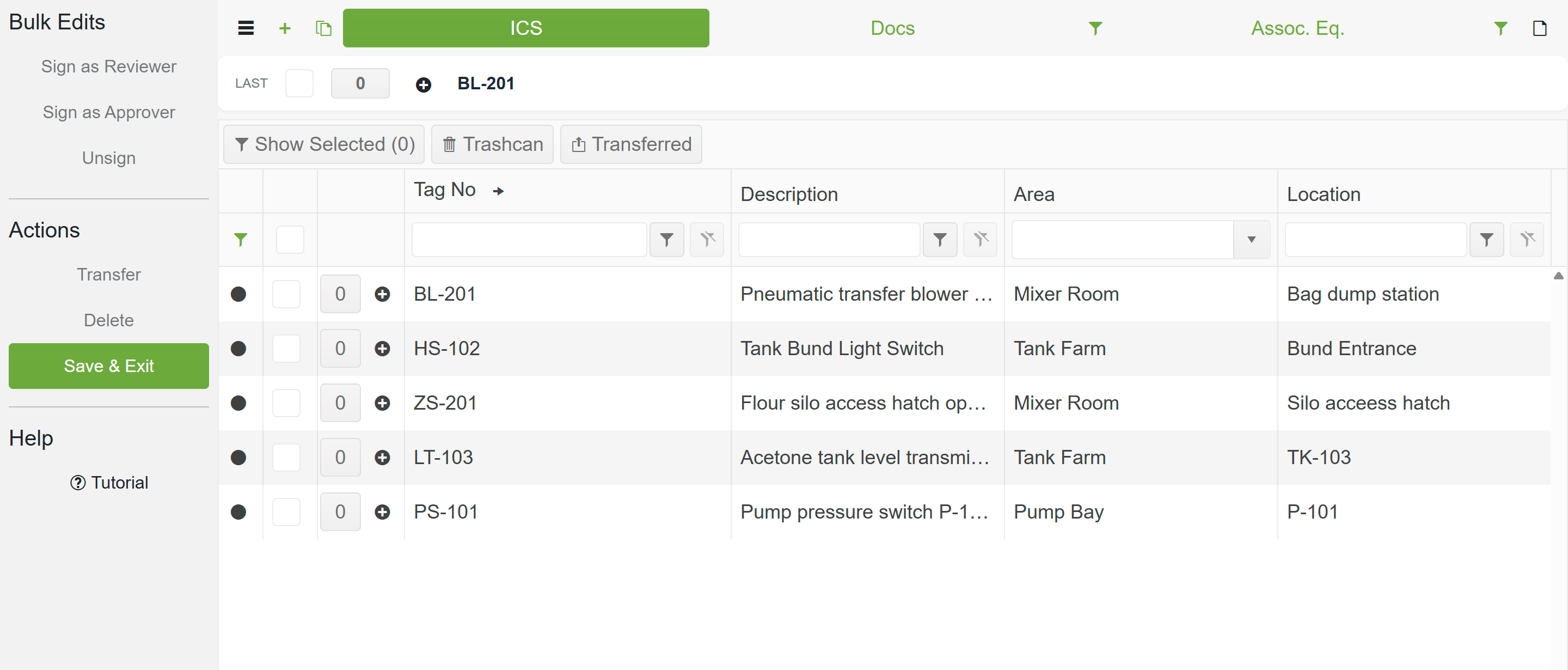1568x670 pixels.
Task: Click the Unsign action
Action: 109,158
